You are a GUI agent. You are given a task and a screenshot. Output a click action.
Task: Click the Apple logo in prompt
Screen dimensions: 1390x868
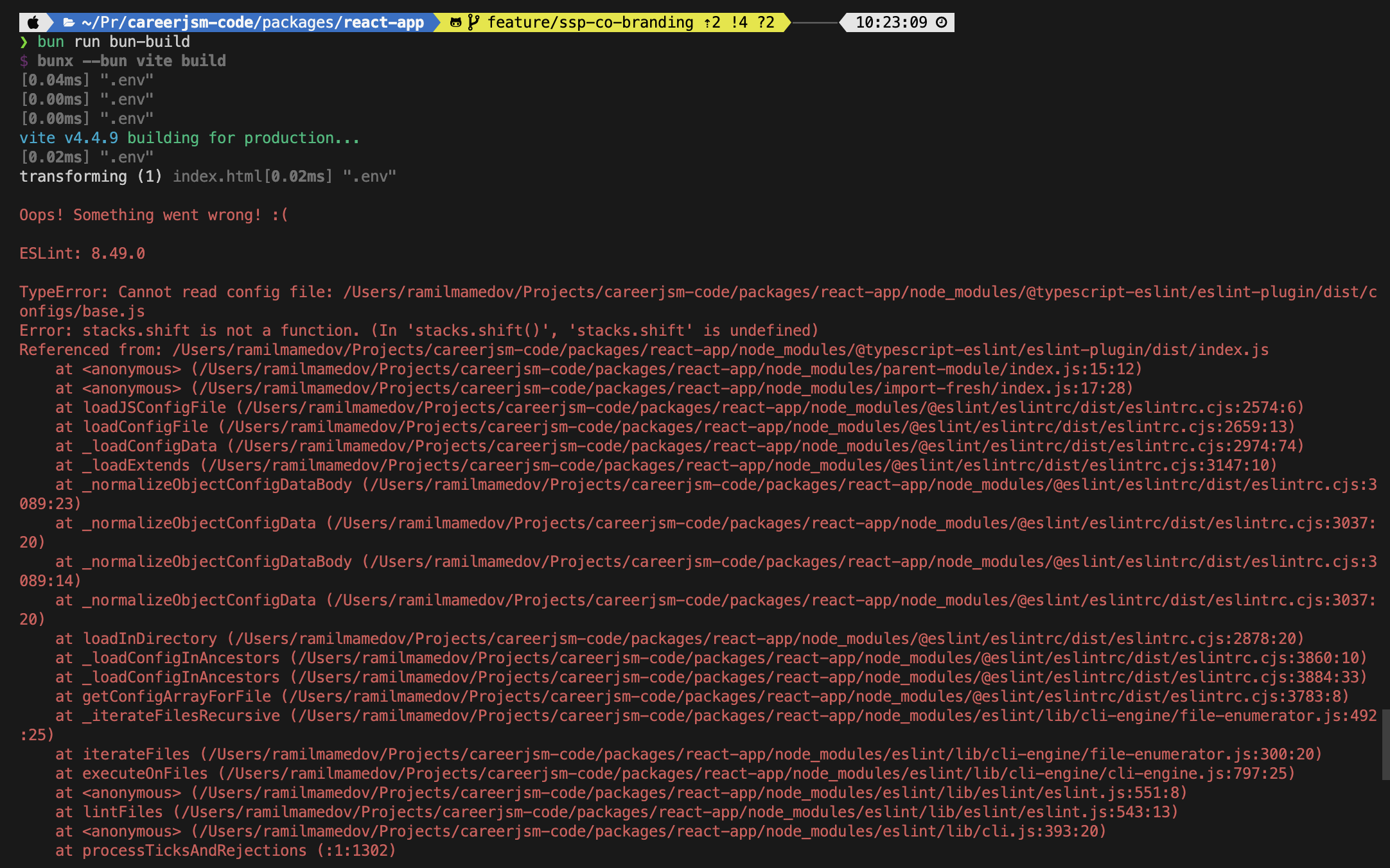(x=33, y=22)
